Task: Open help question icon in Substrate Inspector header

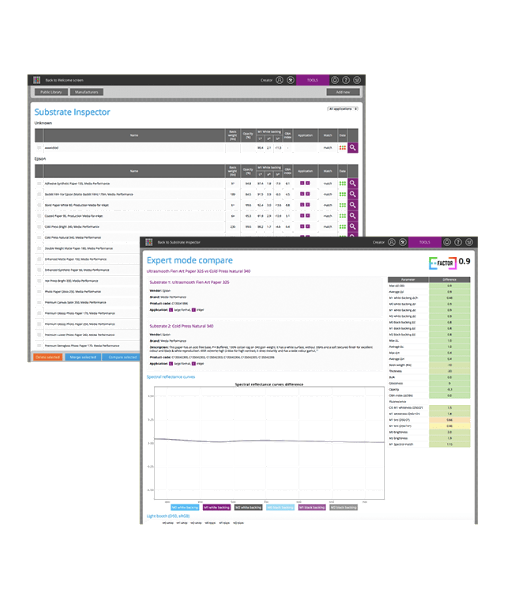Action: click(346, 80)
